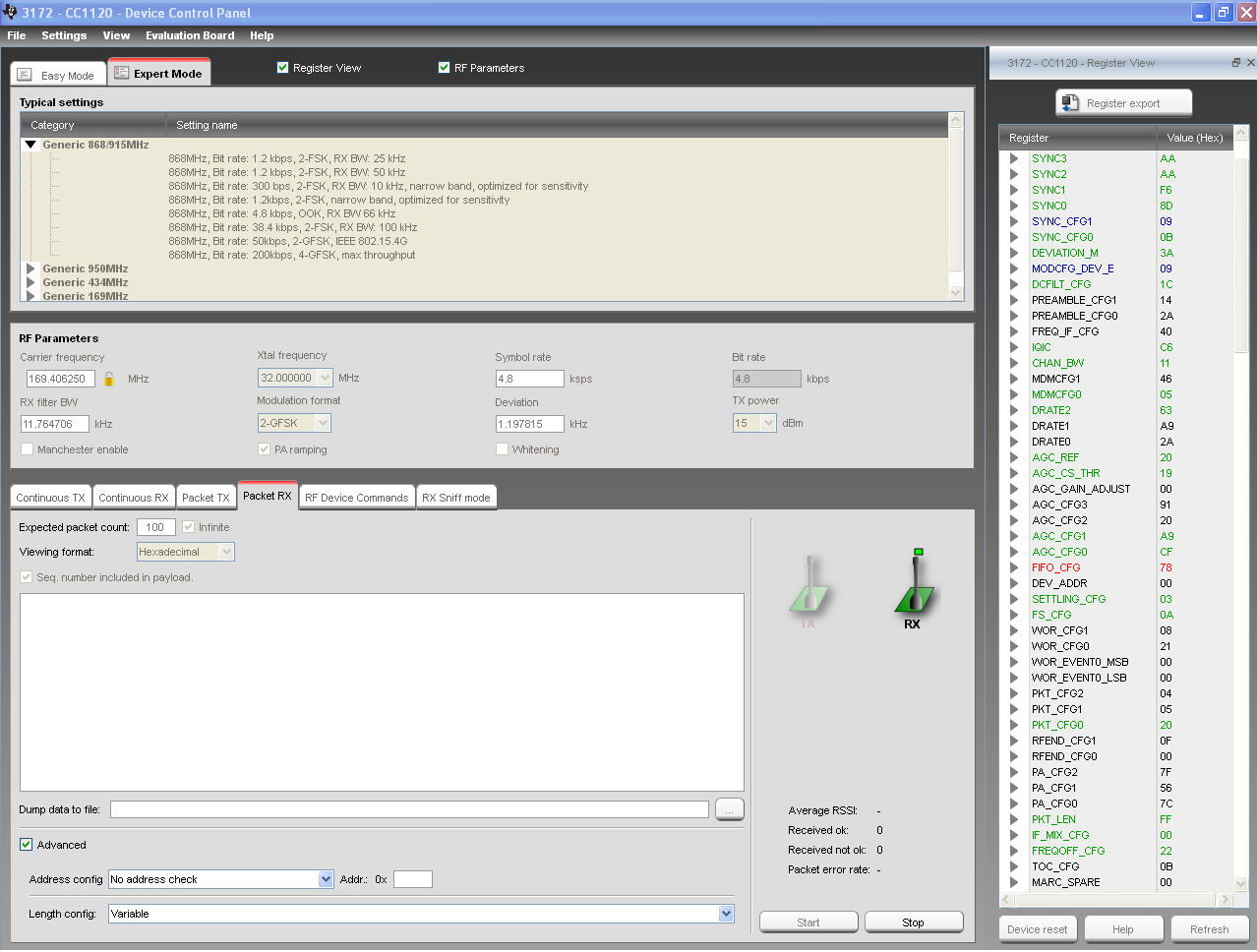The width and height of the screenshot is (1257, 952).
Task: Click the Stop button
Action: pyautogui.click(x=913, y=922)
